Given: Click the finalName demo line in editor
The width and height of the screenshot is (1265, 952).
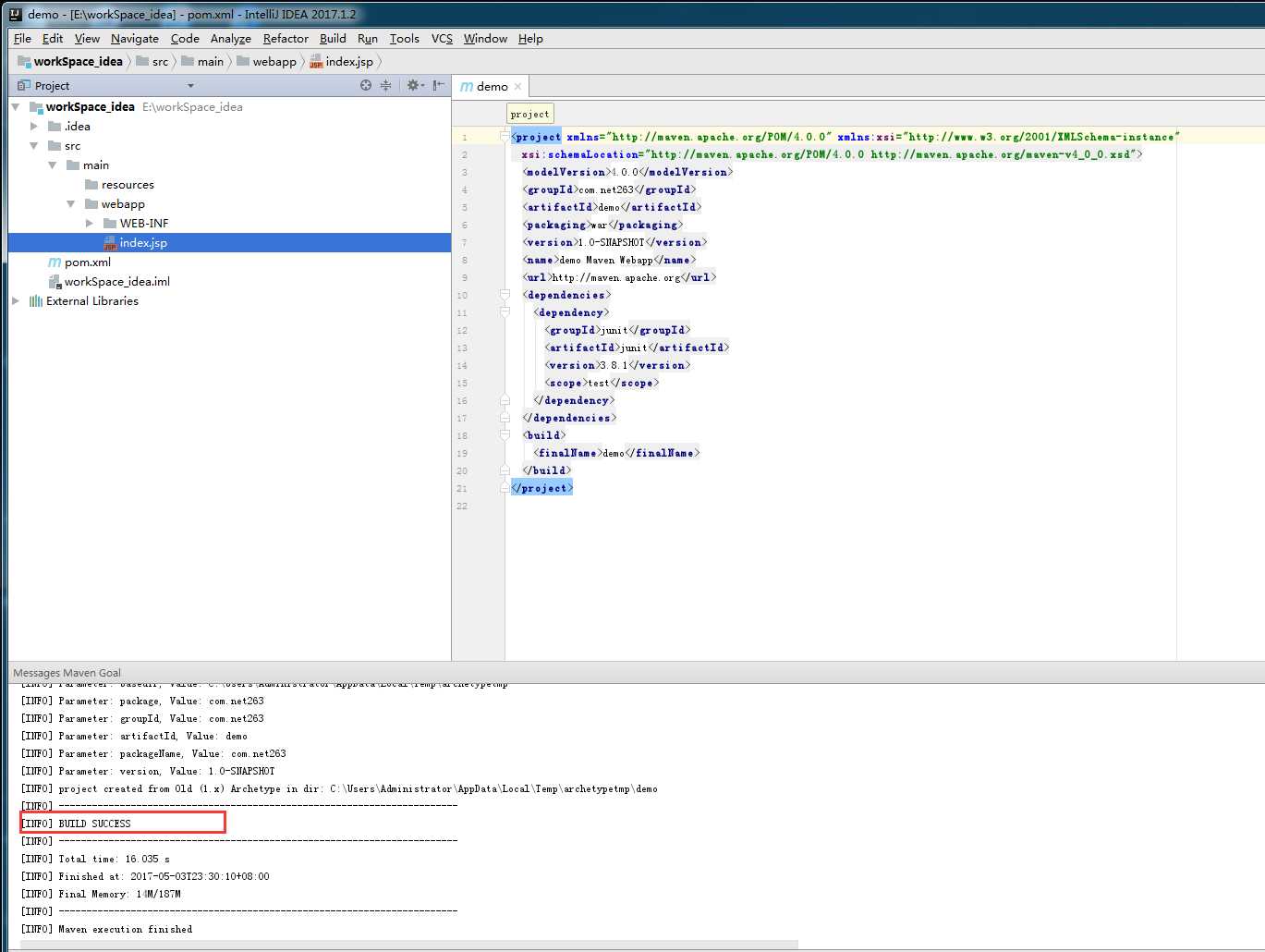Looking at the screenshot, I should (x=616, y=453).
